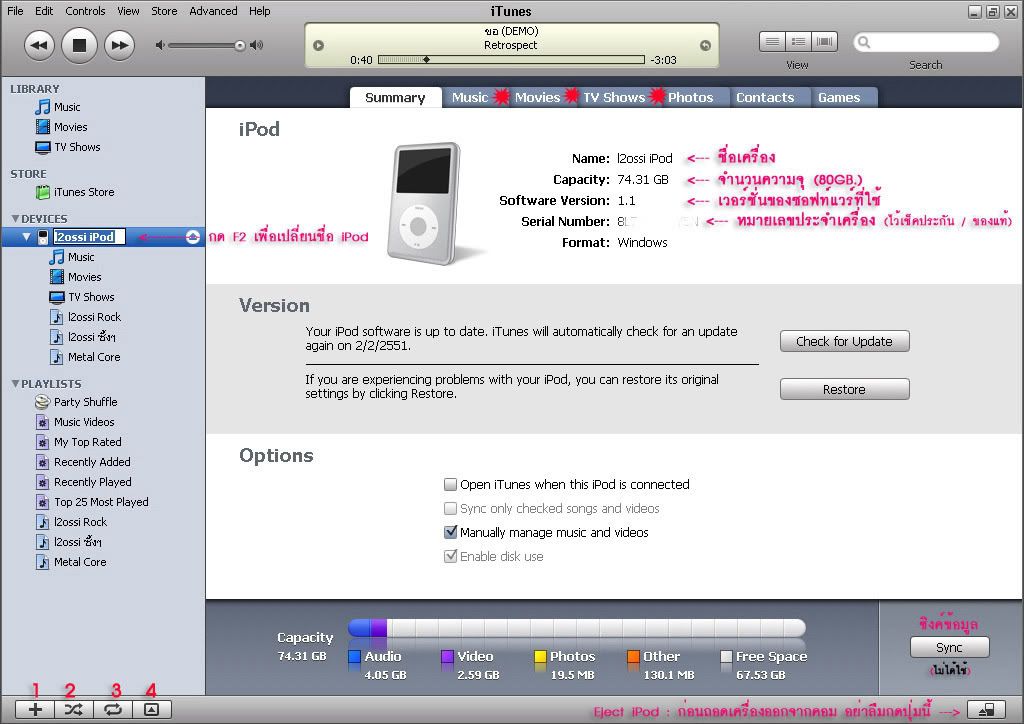Image resolution: width=1024 pixels, height=724 pixels.
Task: Toggle the Enable disk use checkbox
Action: 450,556
